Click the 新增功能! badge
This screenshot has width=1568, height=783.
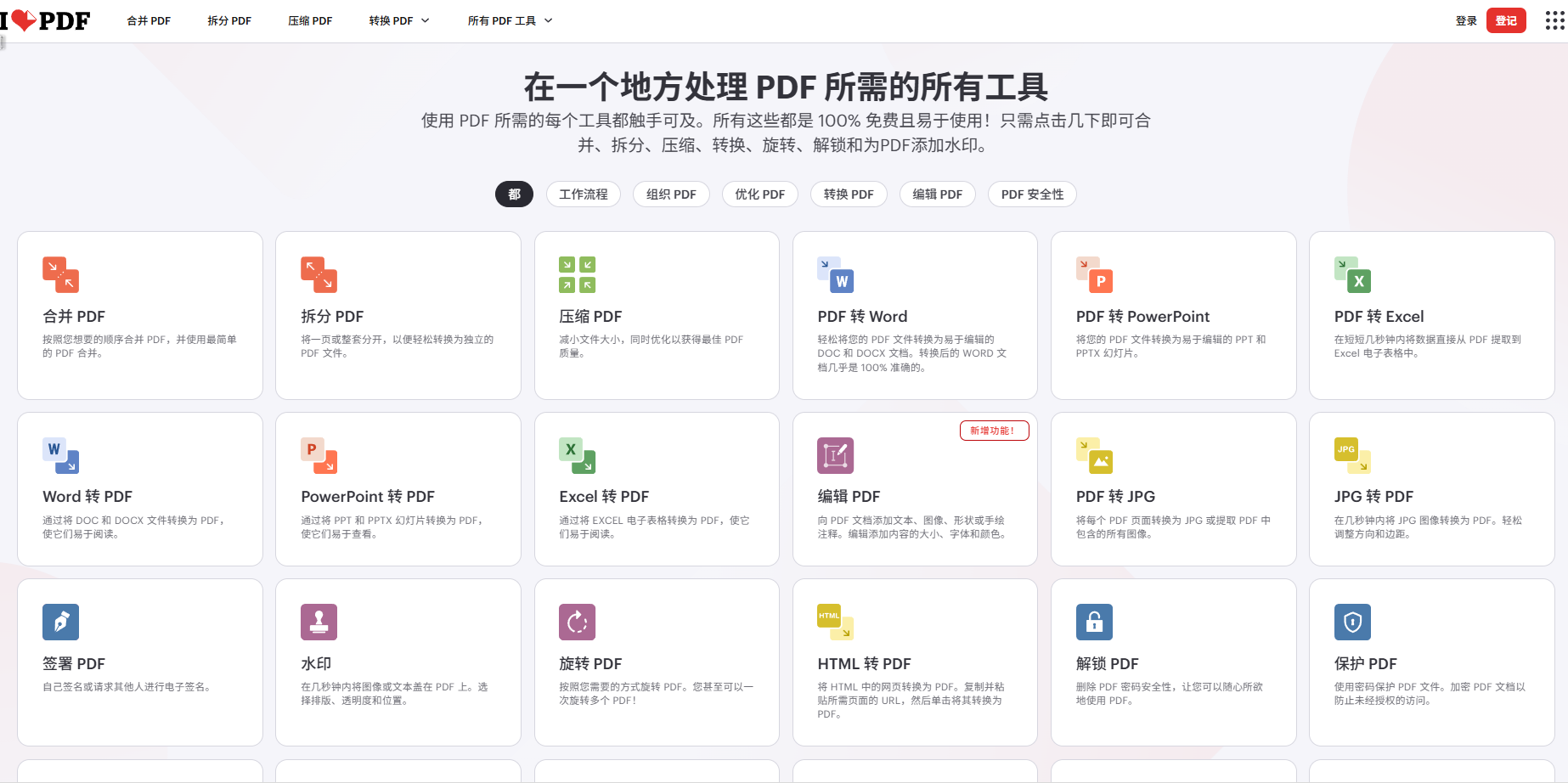tap(994, 431)
